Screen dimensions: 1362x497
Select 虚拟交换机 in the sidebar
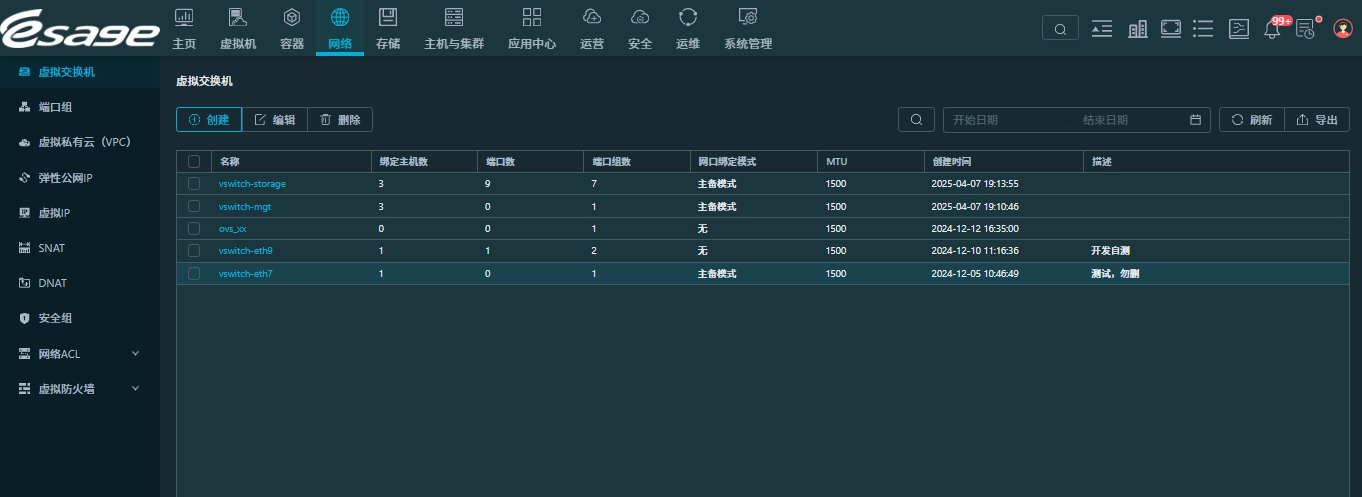click(x=80, y=72)
